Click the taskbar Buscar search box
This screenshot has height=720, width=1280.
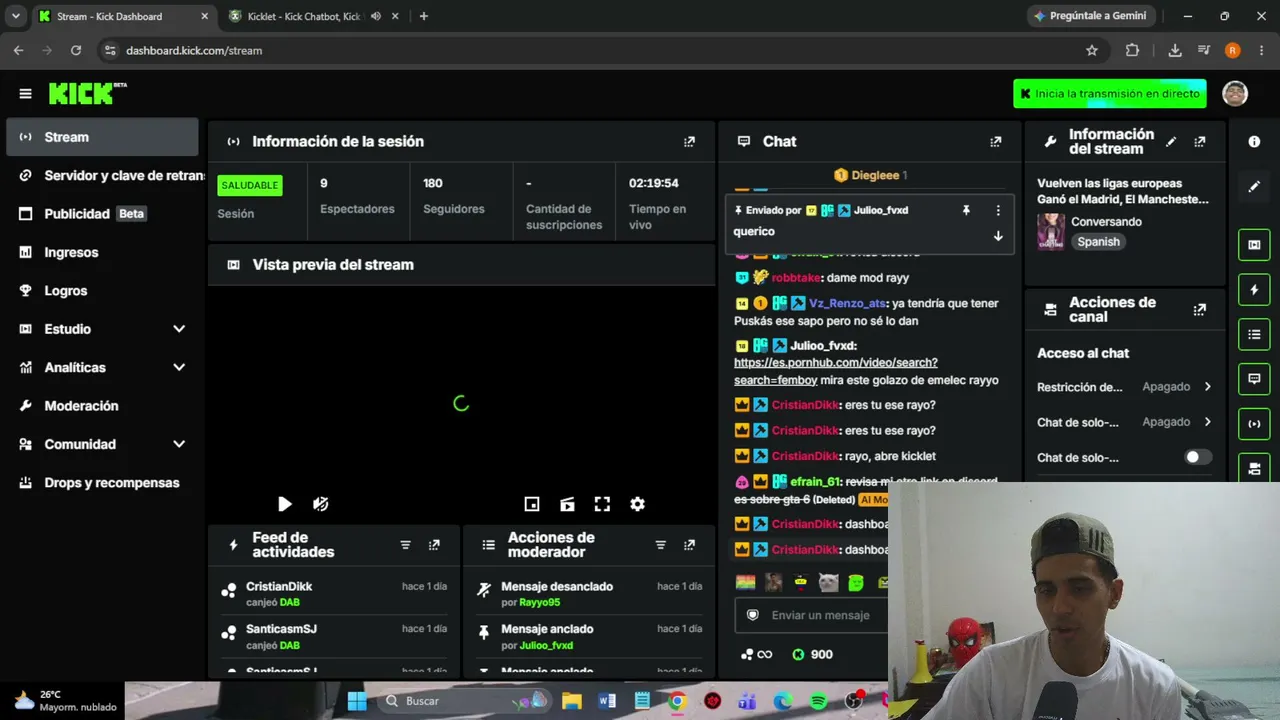464,701
